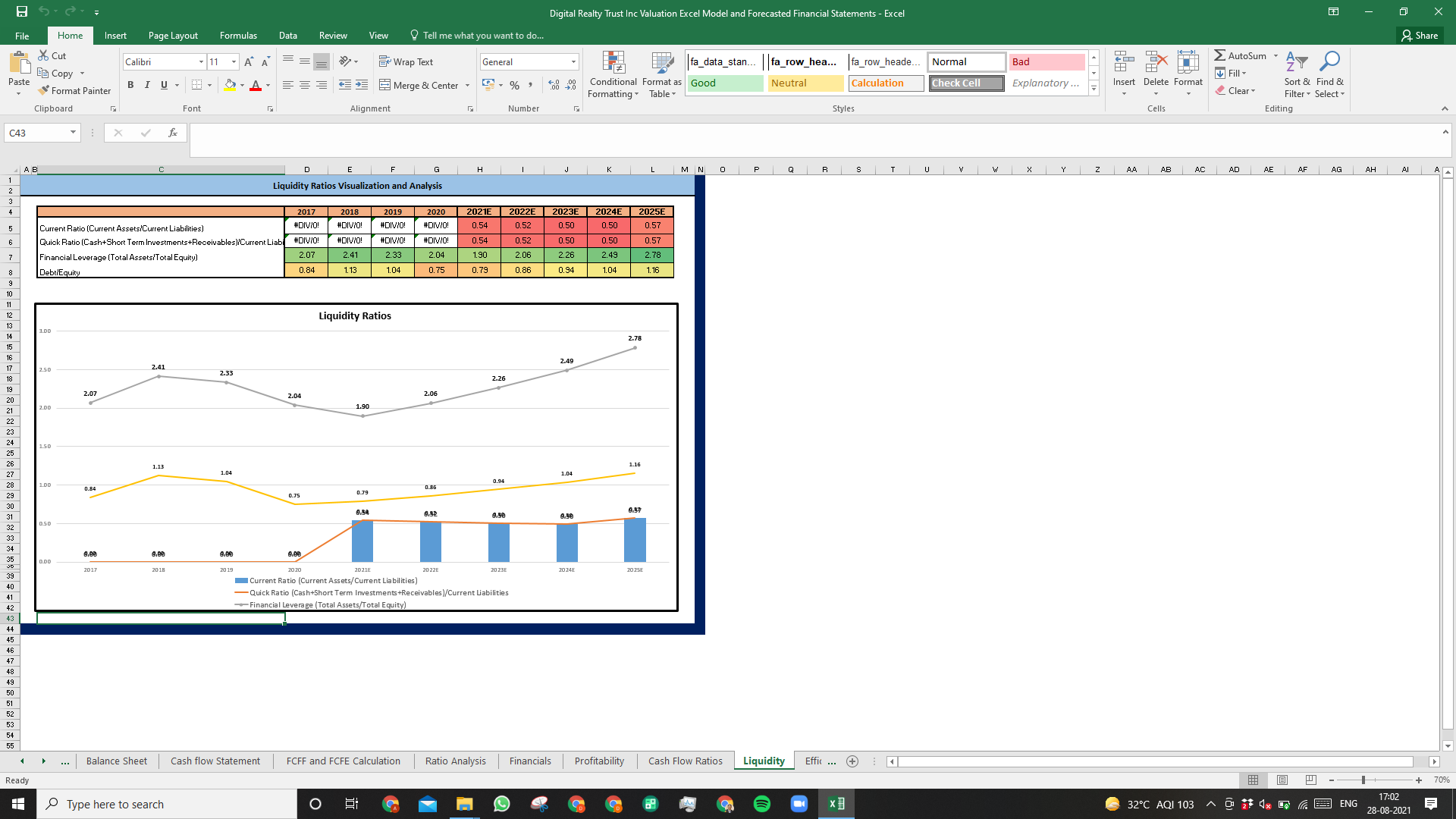
Task: Open the General number format dropdown
Action: pyautogui.click(x=573, y=62)
